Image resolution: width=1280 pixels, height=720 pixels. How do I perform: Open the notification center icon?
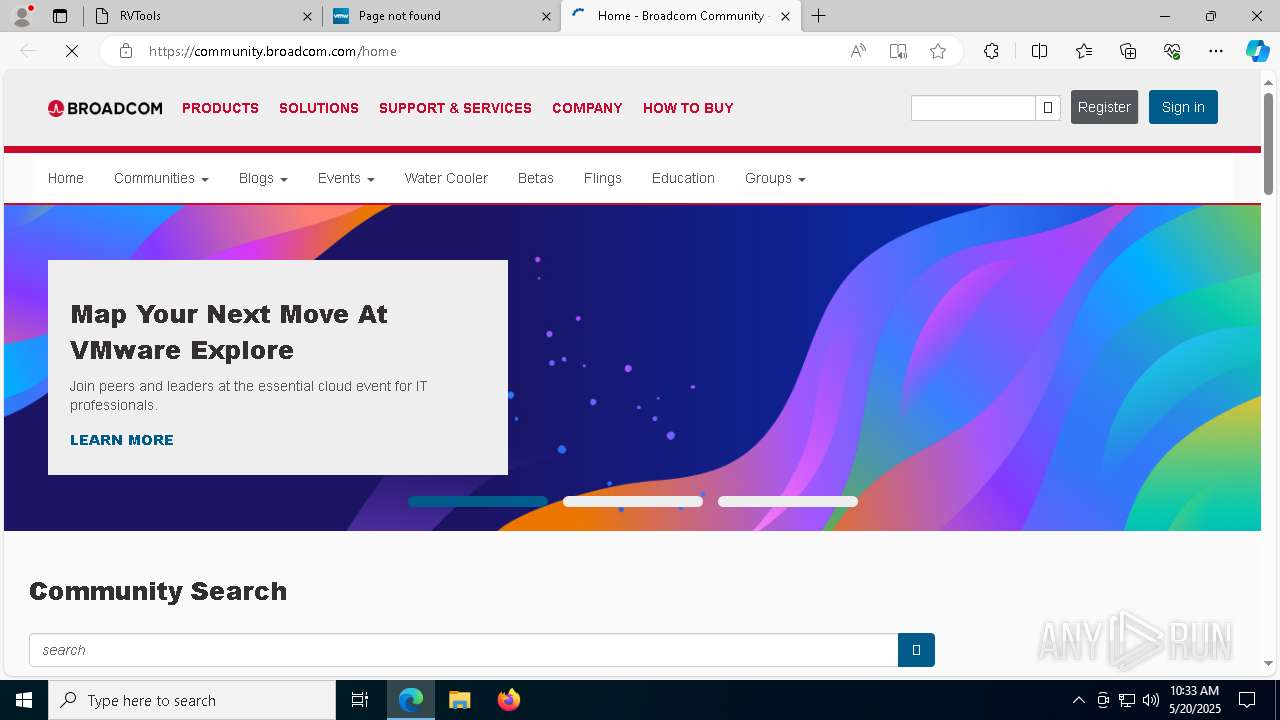click(x=1247, y=700)
